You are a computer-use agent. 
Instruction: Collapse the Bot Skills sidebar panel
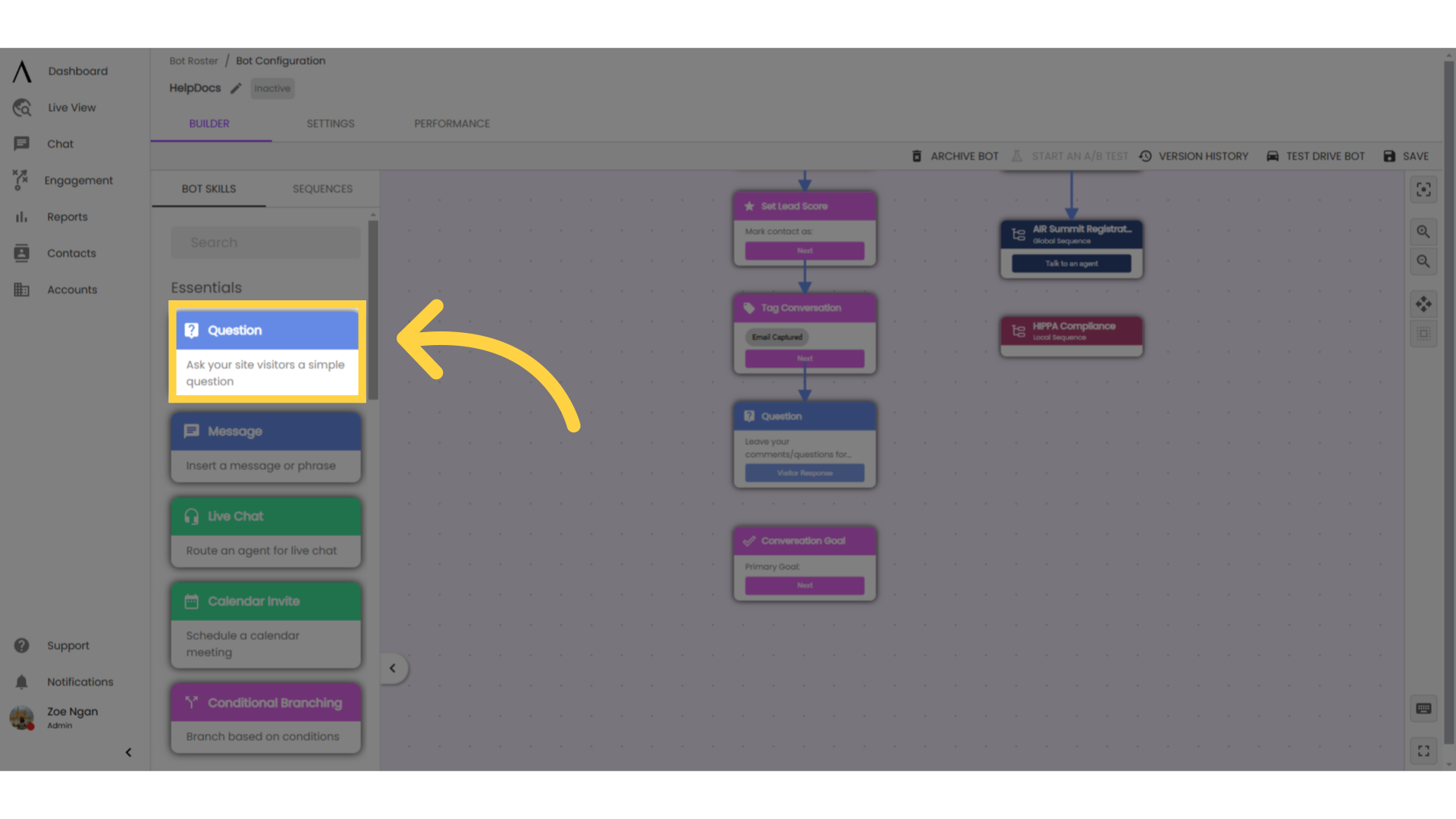click(x=392, y=668)
